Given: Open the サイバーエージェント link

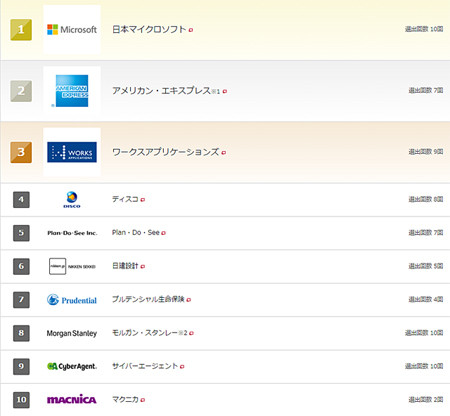Looking at the screenshot, I should coord(145,366).
